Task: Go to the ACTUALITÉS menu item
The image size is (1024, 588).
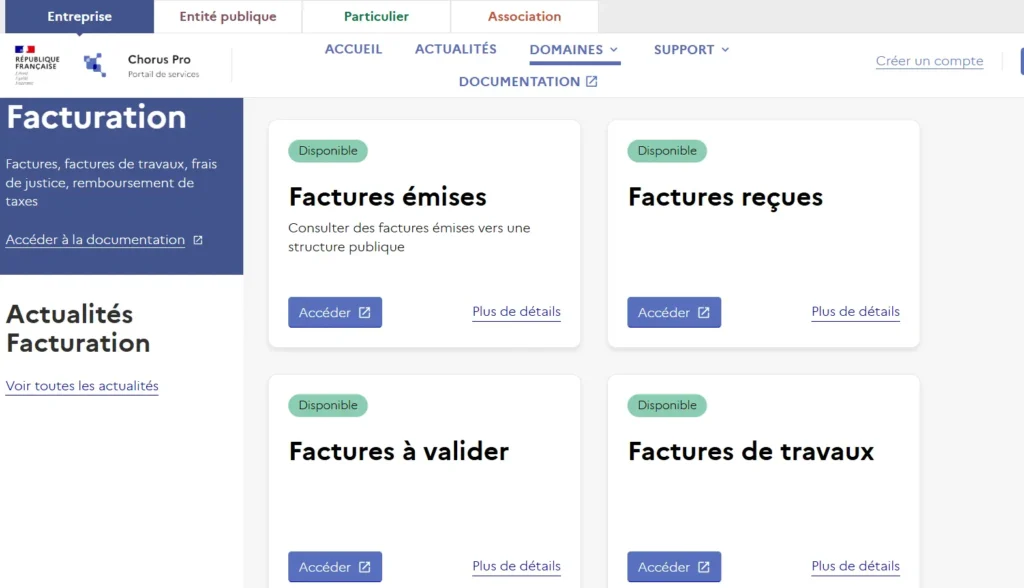Action: coord(455,49)
